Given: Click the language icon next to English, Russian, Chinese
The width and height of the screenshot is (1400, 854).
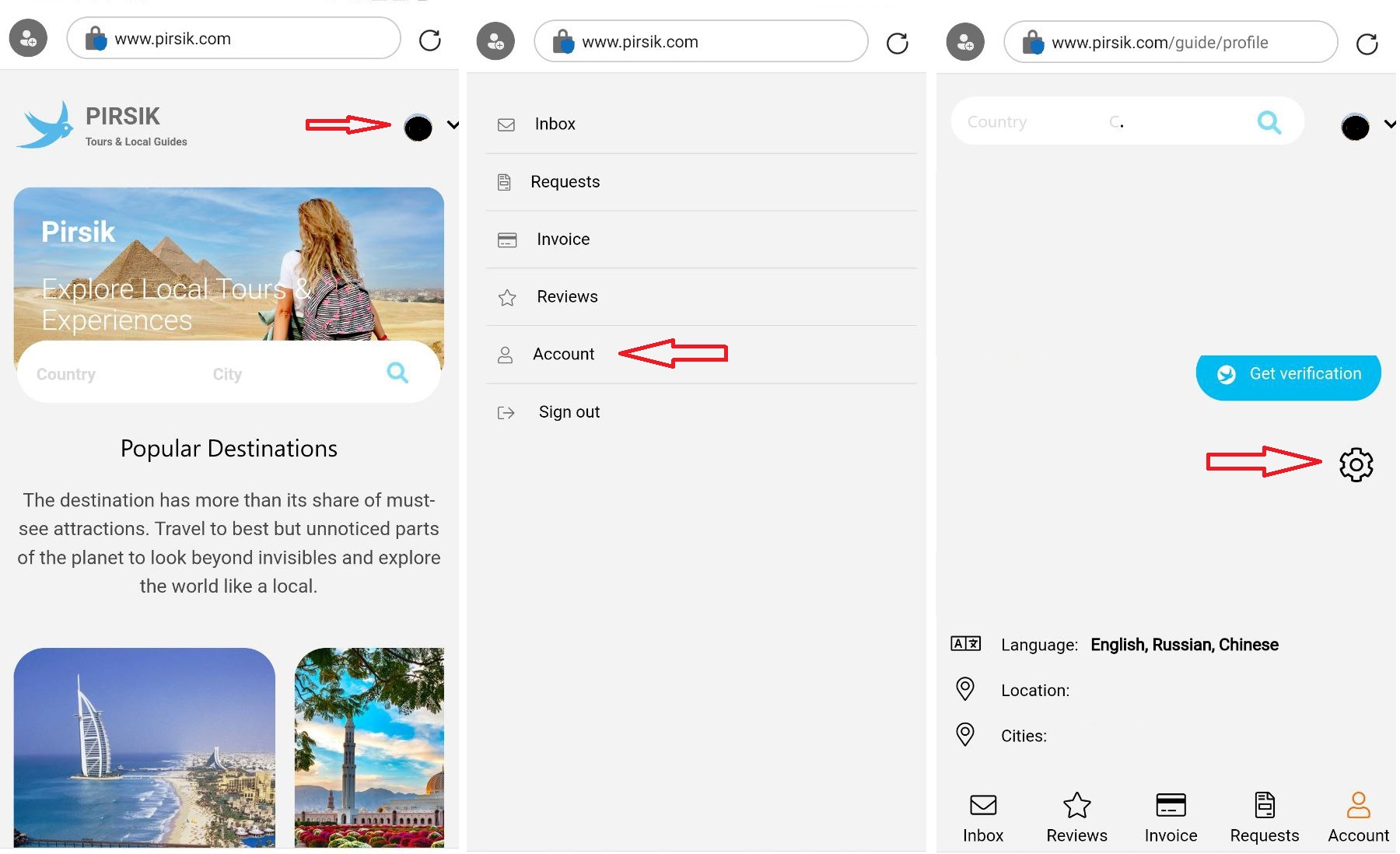Looking at the screenshot, I should tap(965, 644).
